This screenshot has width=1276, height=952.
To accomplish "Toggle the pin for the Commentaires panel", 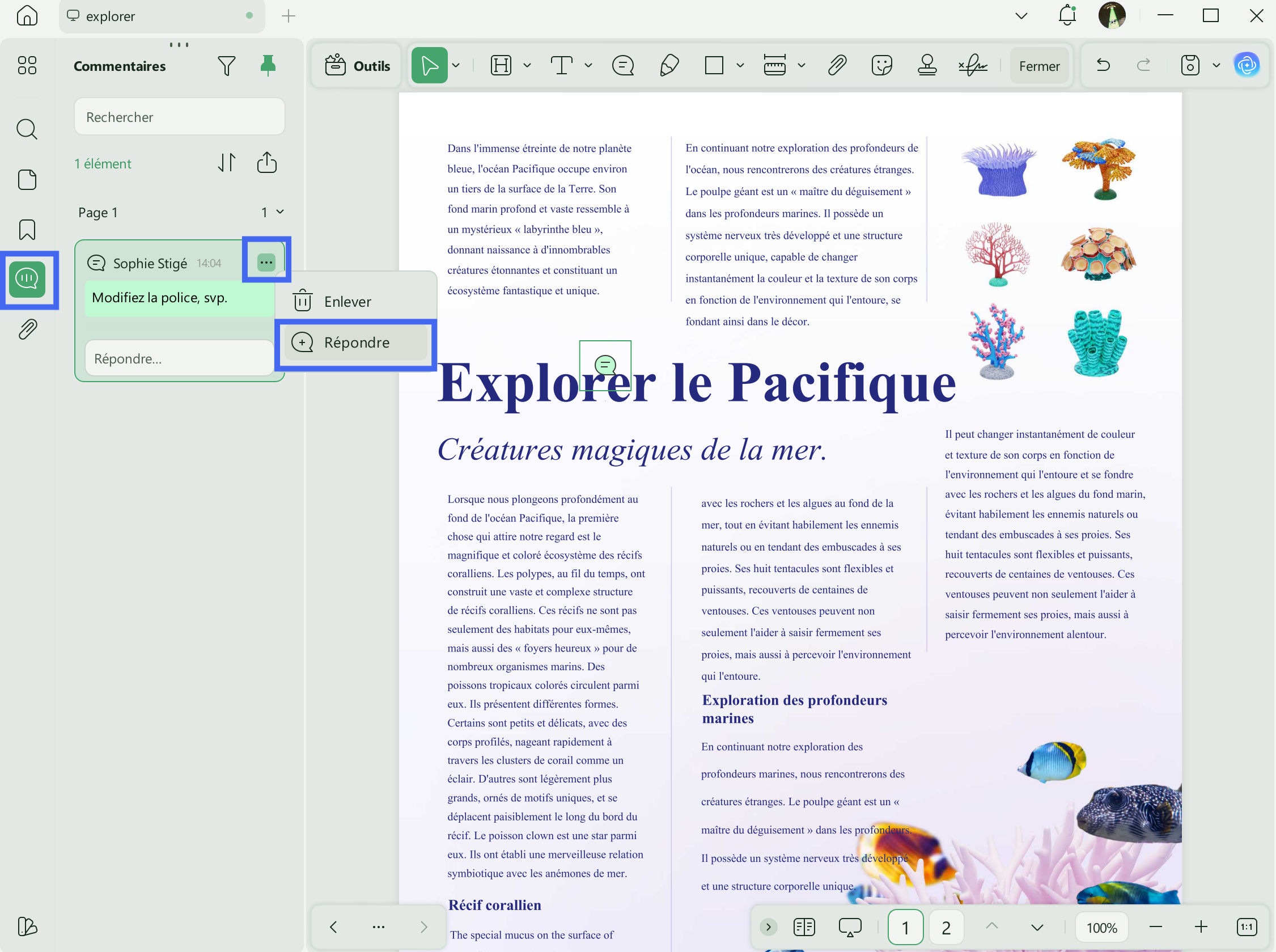I will (268, 65).
